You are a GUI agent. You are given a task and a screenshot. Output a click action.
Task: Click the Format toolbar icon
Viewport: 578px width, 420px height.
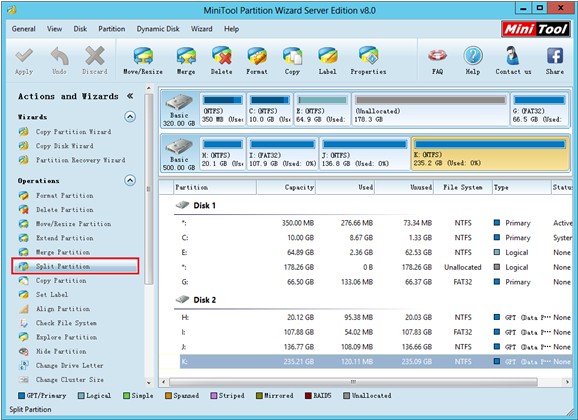(x=257, y=61)
